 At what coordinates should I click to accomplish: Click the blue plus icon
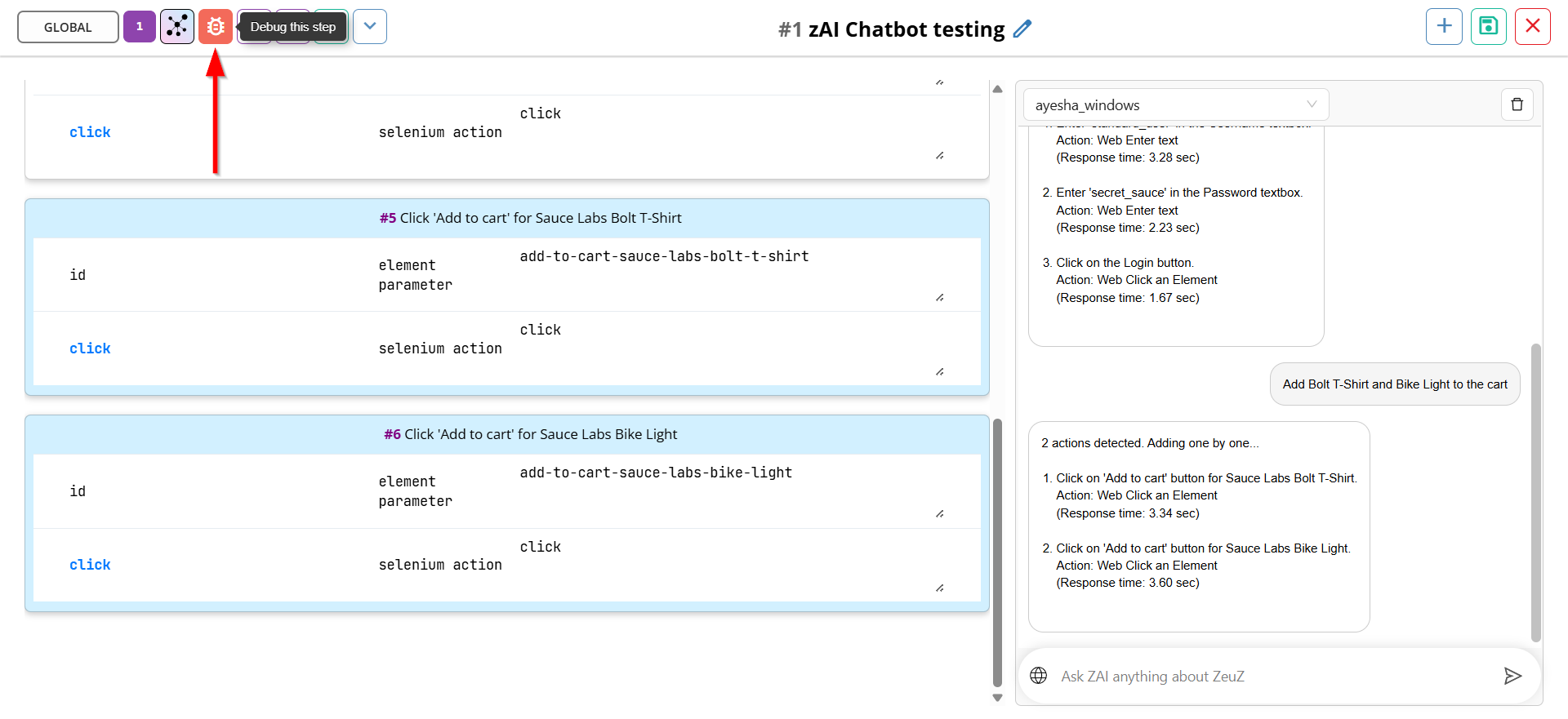(x=1444, y=26)
